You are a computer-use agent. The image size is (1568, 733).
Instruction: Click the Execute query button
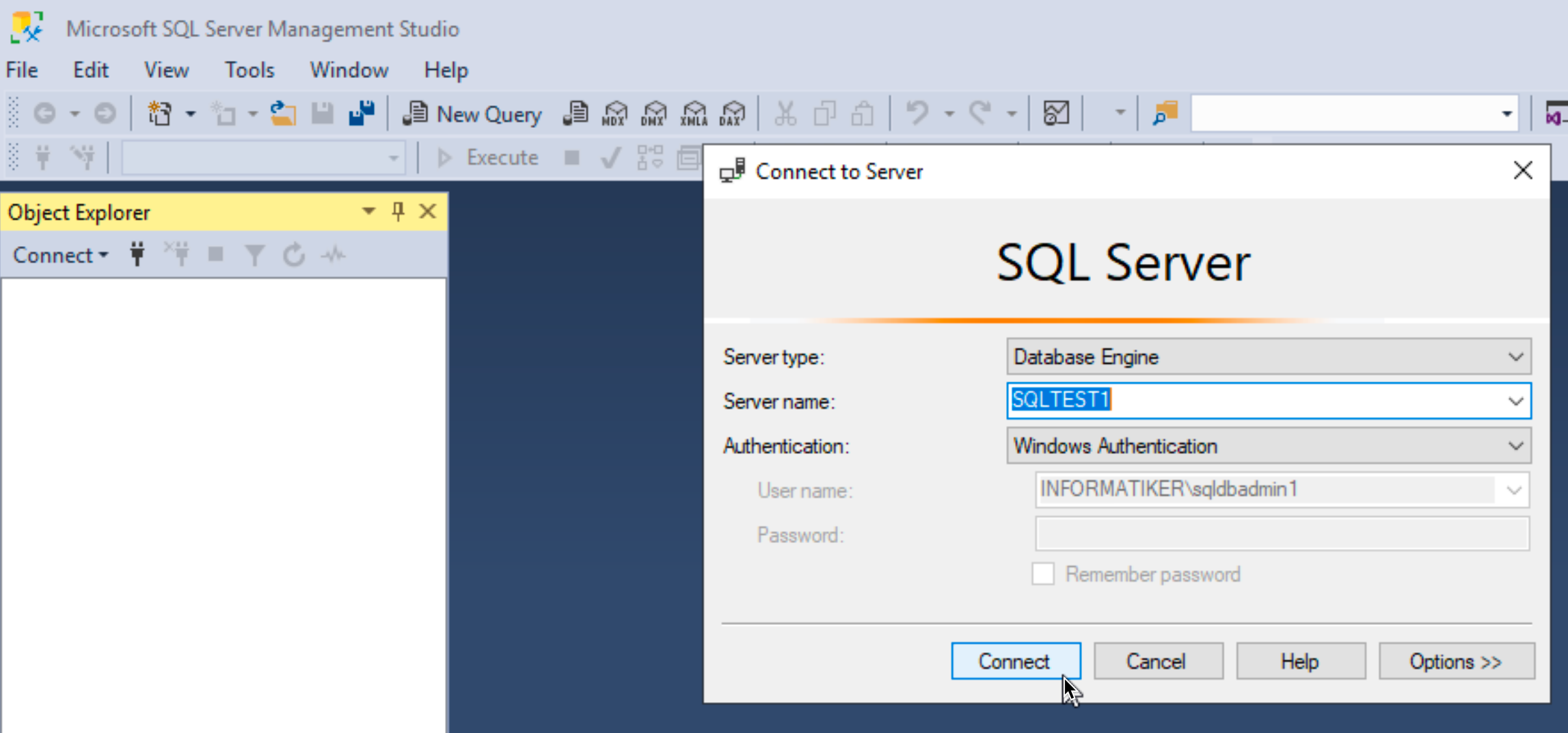coord(487,158)
